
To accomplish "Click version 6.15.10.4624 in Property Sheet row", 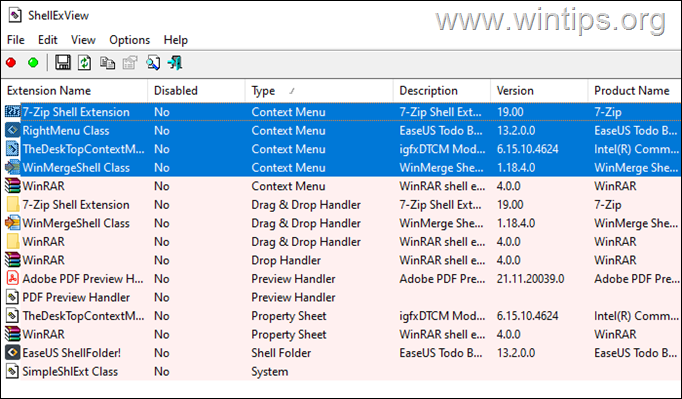I will [x=528, y=316].
